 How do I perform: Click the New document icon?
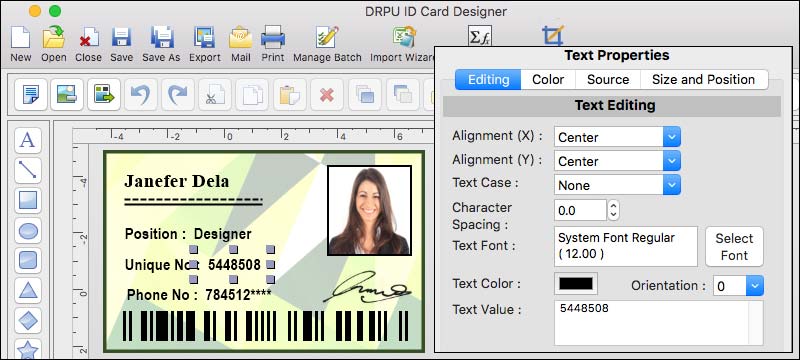[20, 38]
